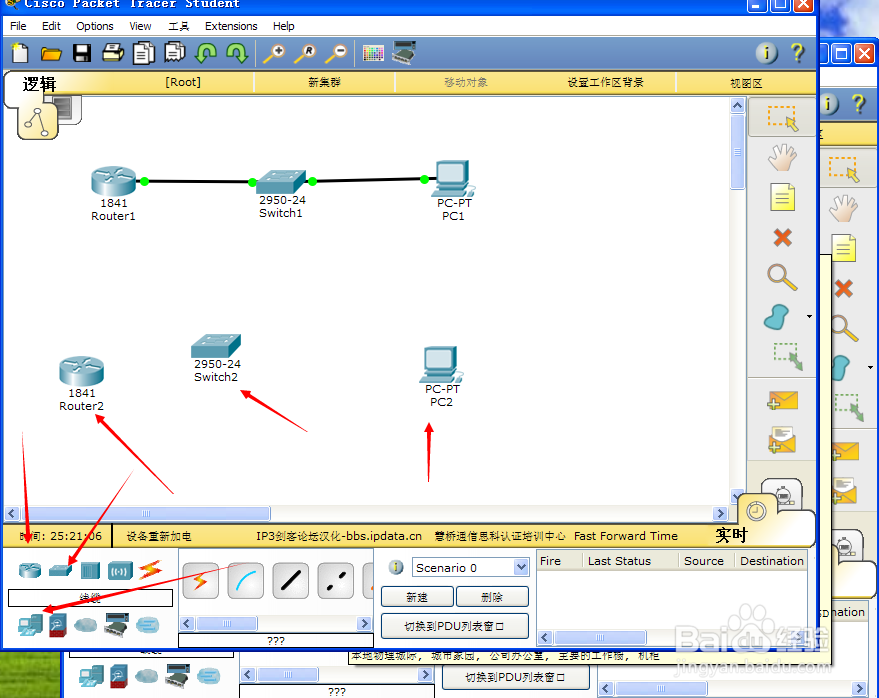Choose the Inspect magnifier tool

tap(782, 278)
